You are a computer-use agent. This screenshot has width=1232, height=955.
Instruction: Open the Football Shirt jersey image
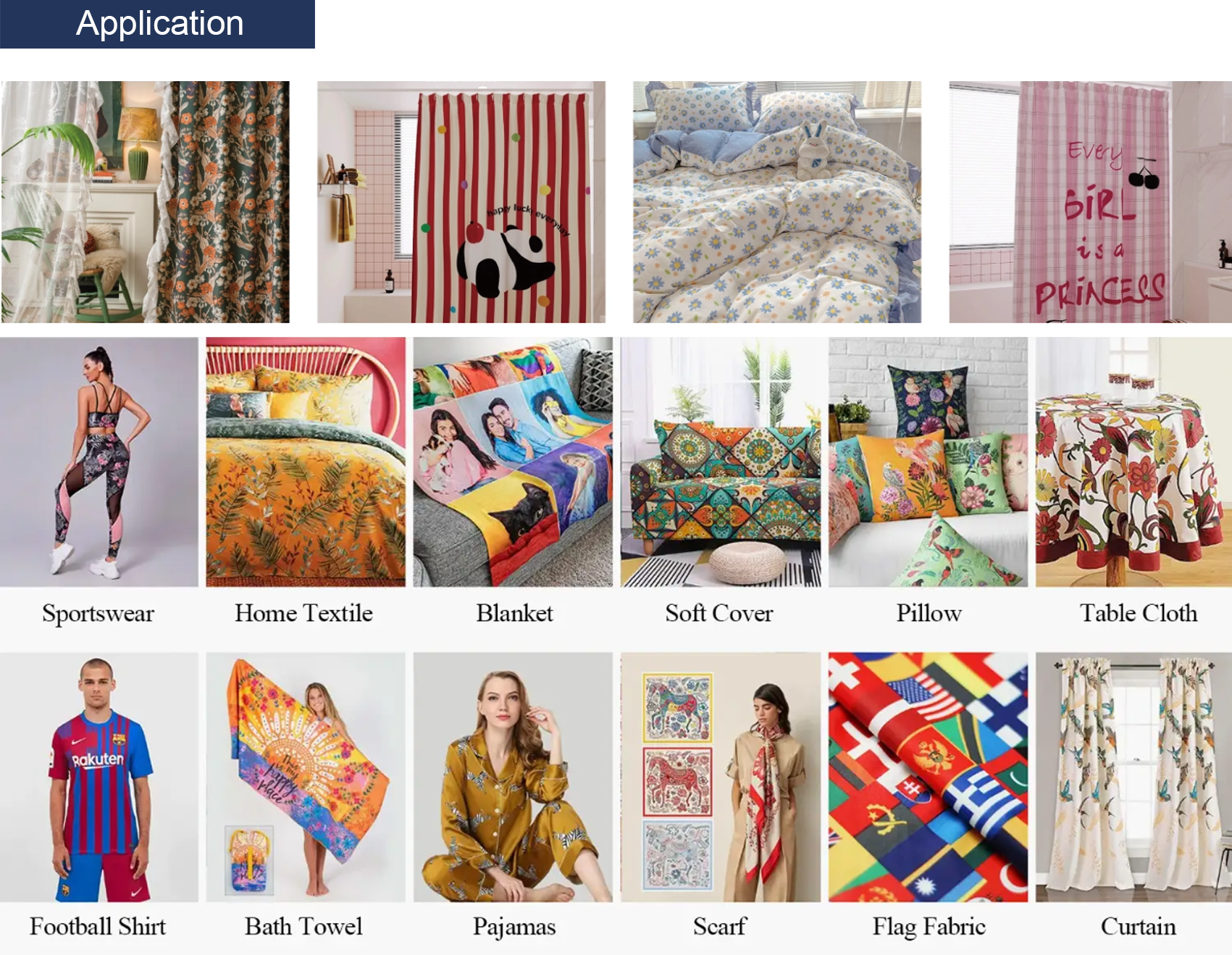point(99,777)
